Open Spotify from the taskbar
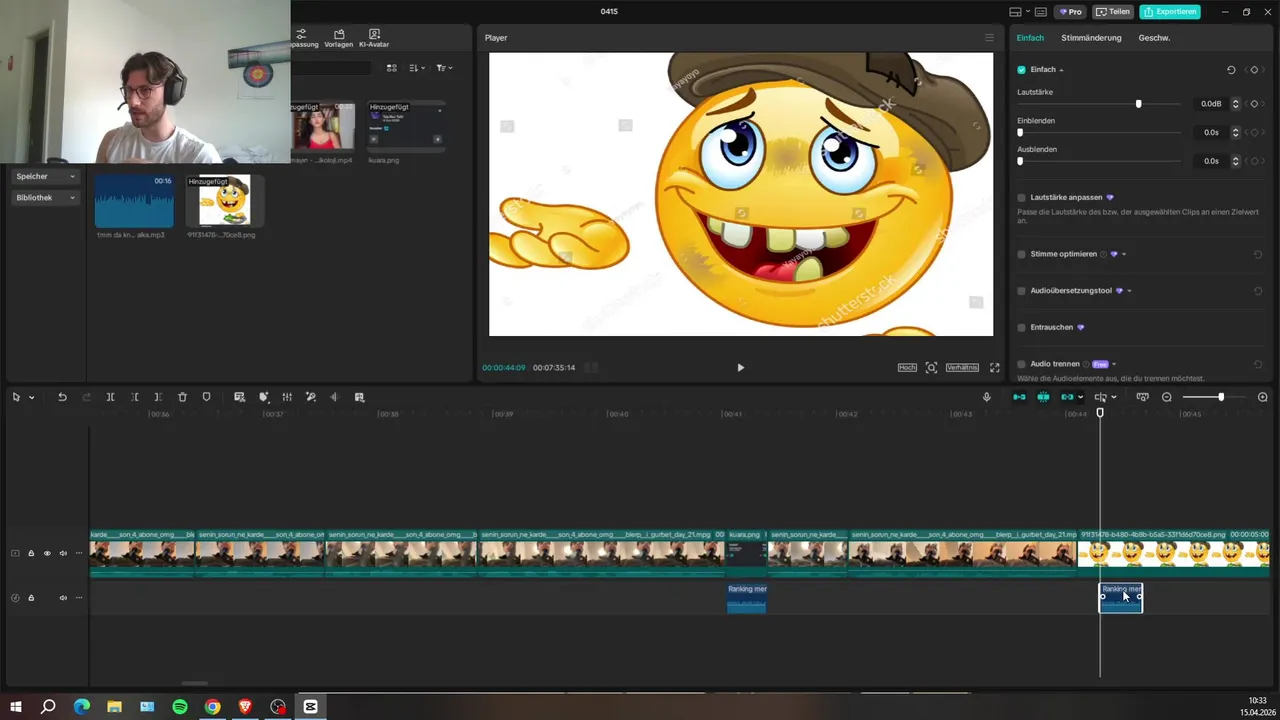This screenshot has height=720, width=1280. (x=180, y=706)
